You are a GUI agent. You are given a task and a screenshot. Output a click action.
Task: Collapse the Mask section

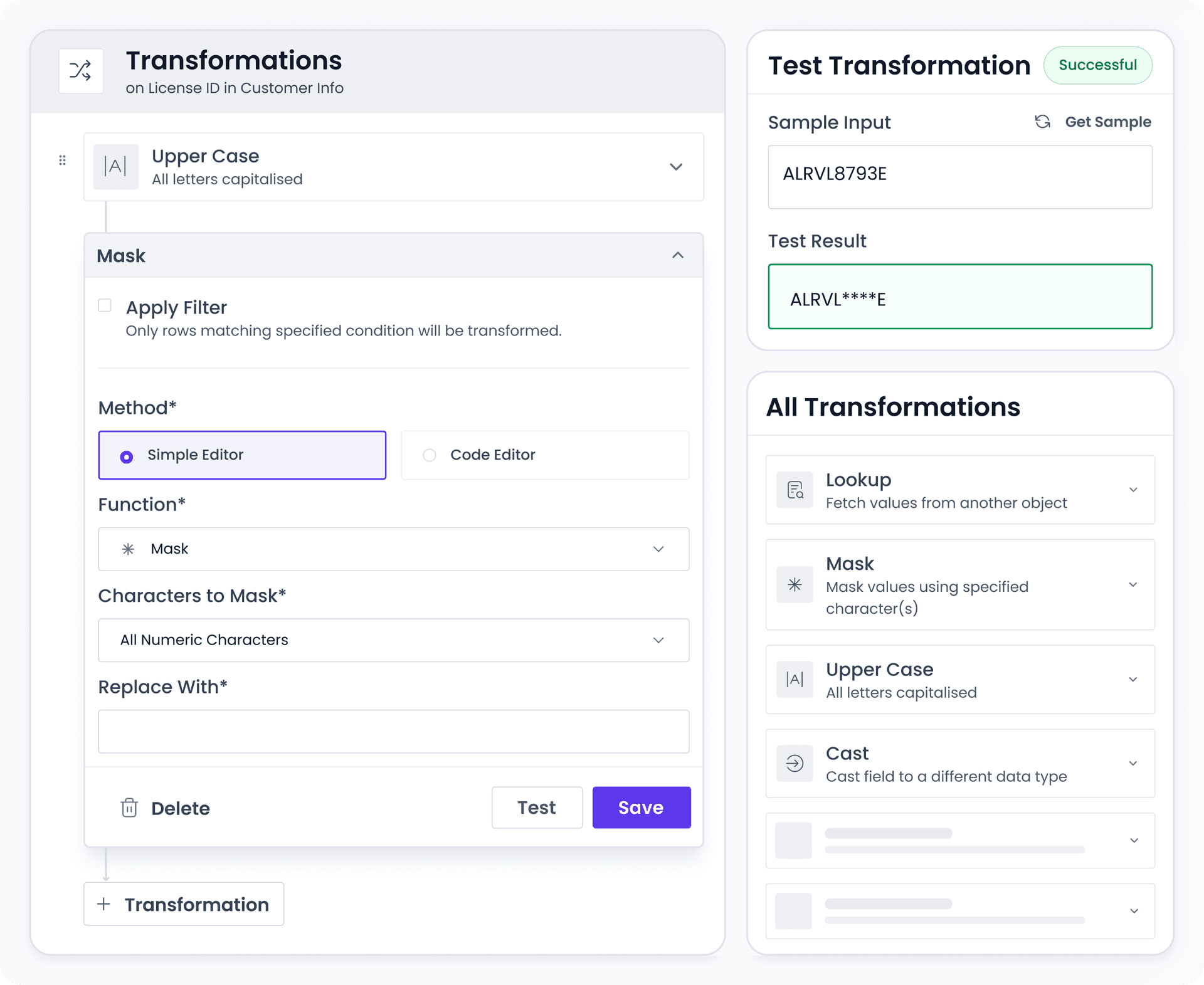tap(677, 255)
